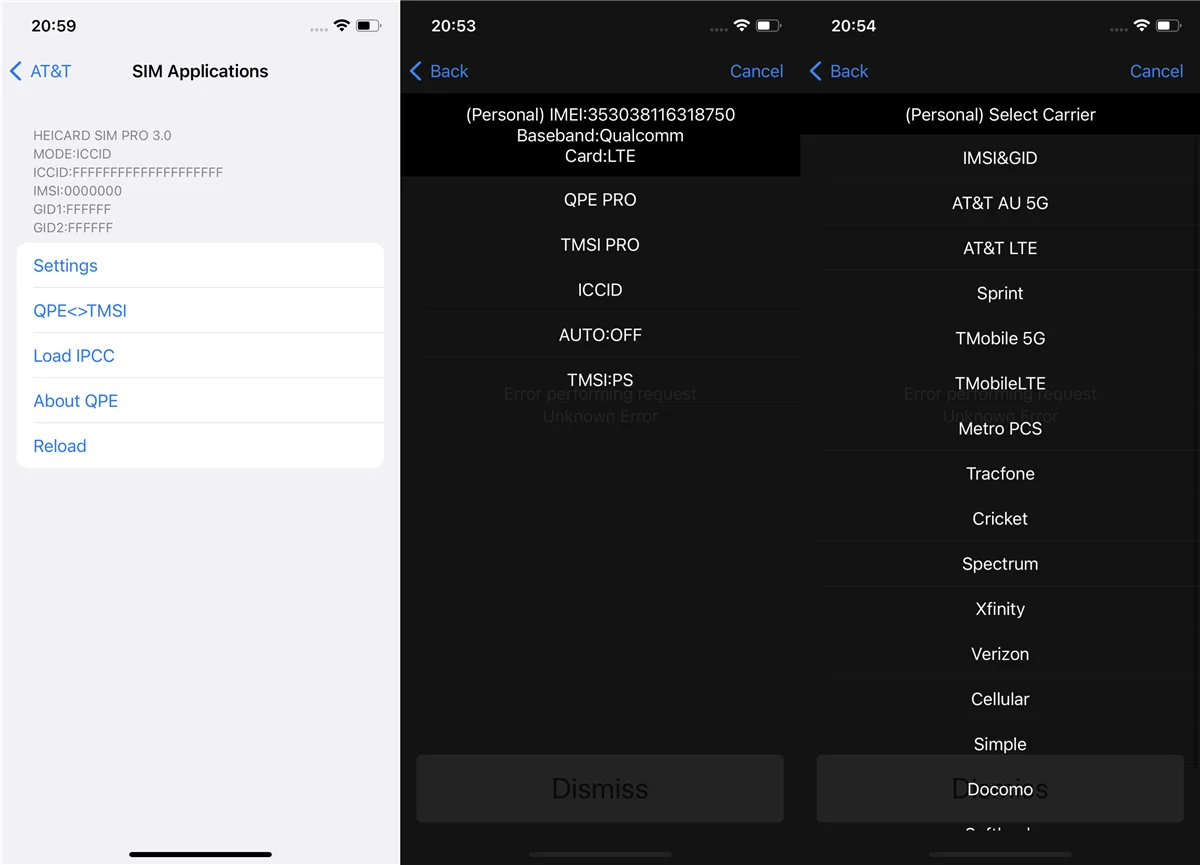Screen dimensions: 1200x865
Task: Choose Spectrum carrier
Action: pos(1000,563)
